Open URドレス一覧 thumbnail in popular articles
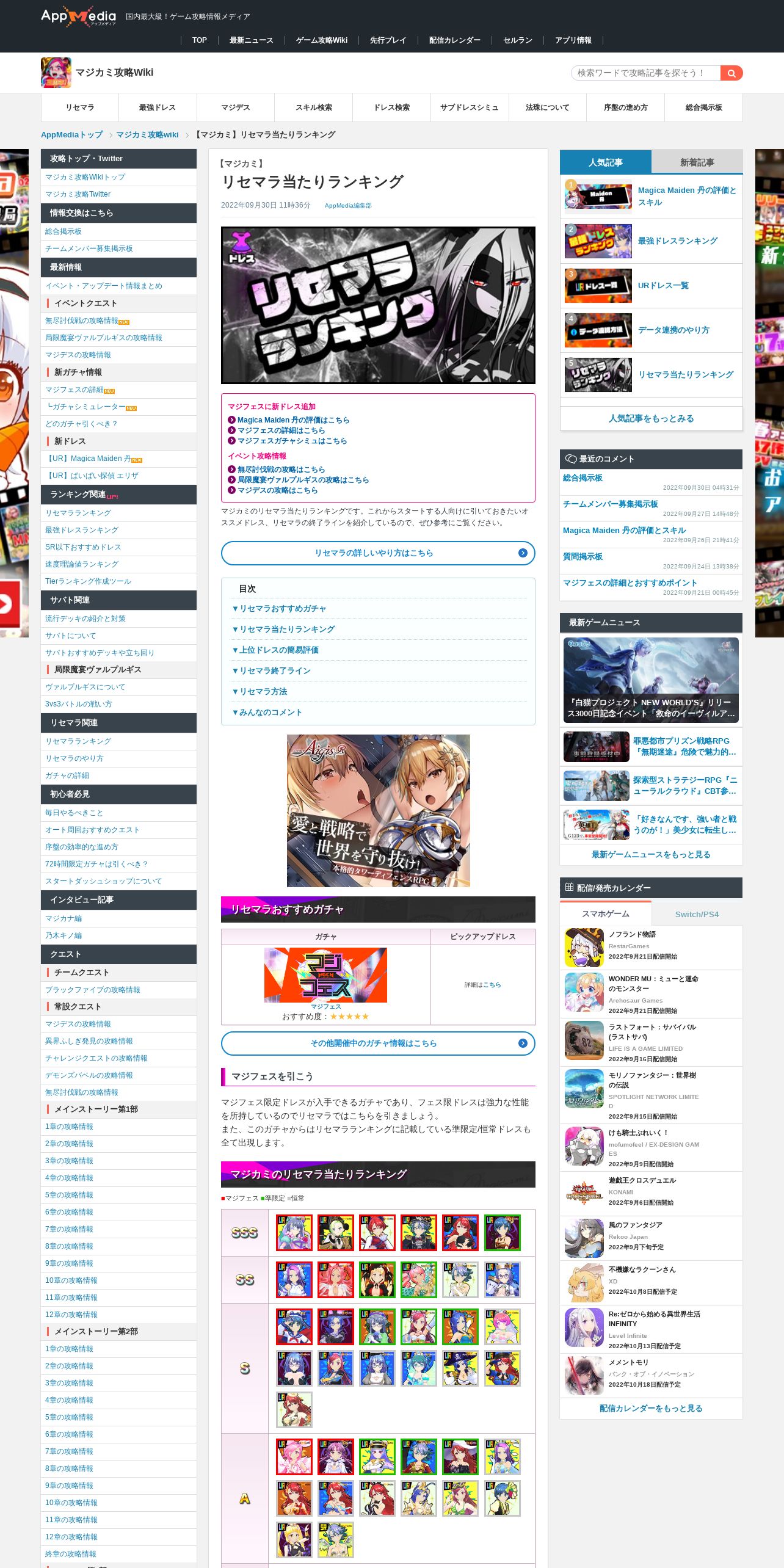The width and height of the screenshot is (784, 1568). pyautogui.click(x=598, y=286)
